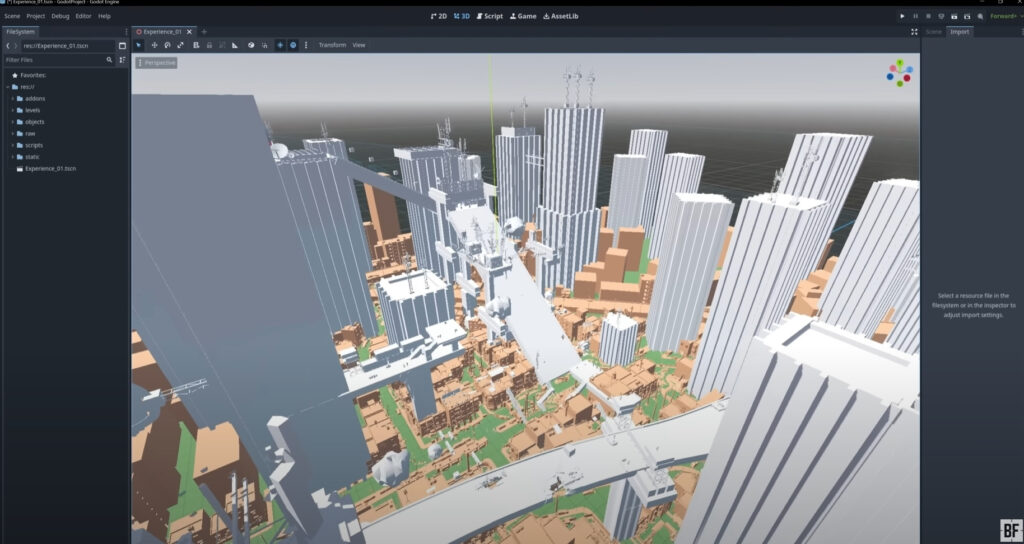Activate the Scale mode tool
The image size is (1024, 544).
click(179, 45)
